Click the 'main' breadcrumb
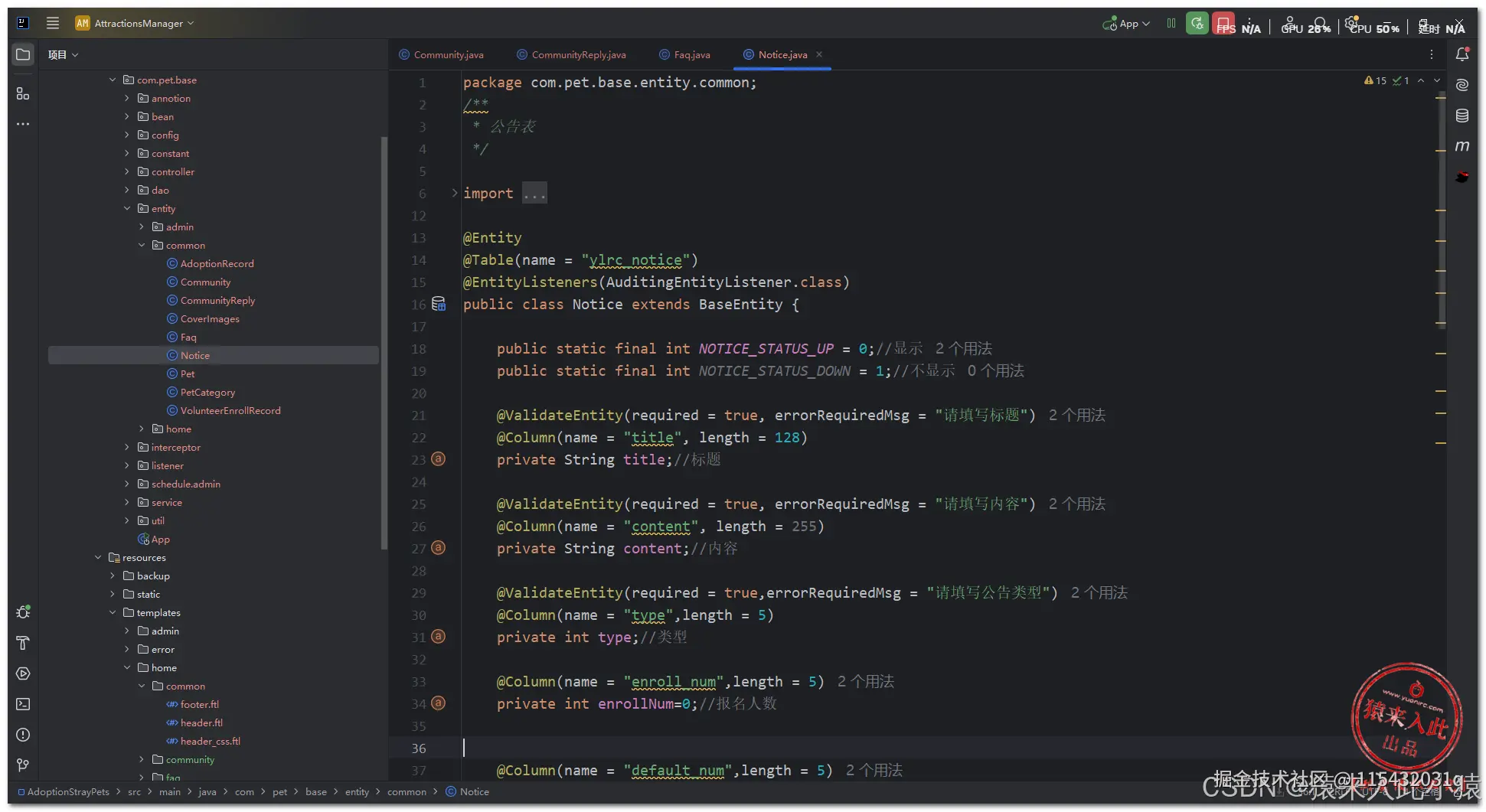Image resolution: width=1486 pixels, height=812 pixels. tap(170, 792)
